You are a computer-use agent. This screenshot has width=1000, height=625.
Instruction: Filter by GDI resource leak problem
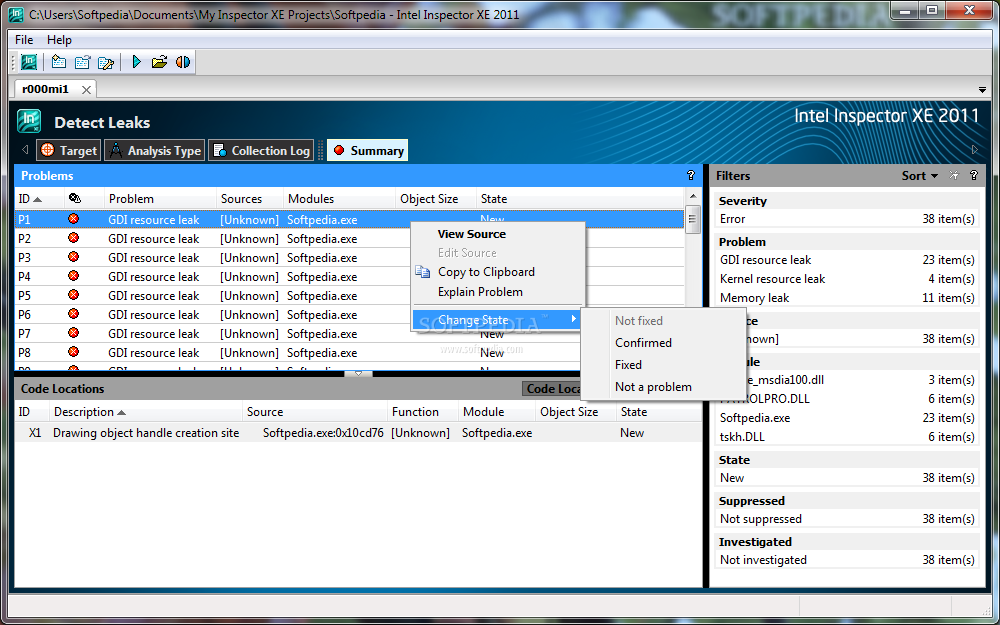(846, 260)
